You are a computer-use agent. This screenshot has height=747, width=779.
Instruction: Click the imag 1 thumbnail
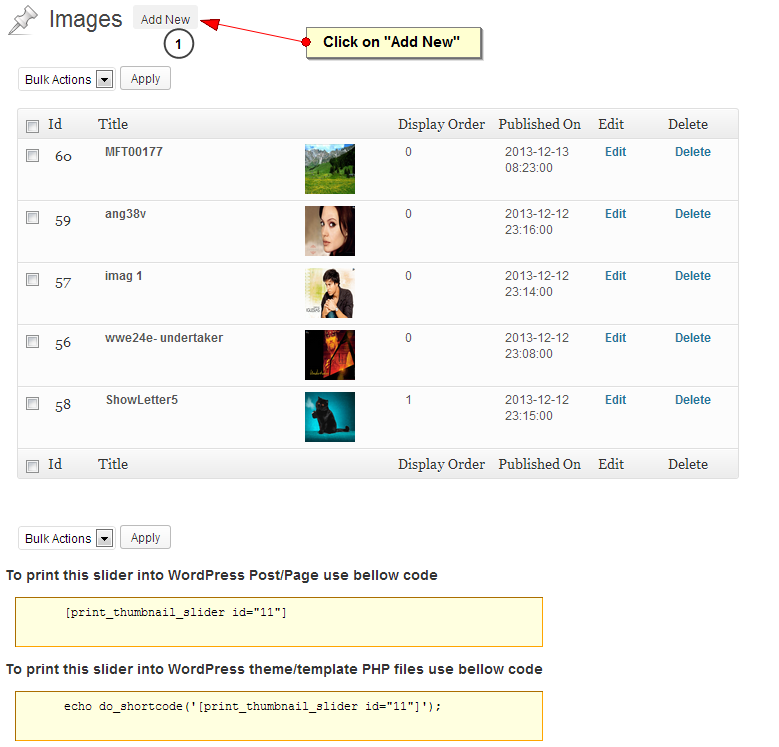(x=330, y=293)
